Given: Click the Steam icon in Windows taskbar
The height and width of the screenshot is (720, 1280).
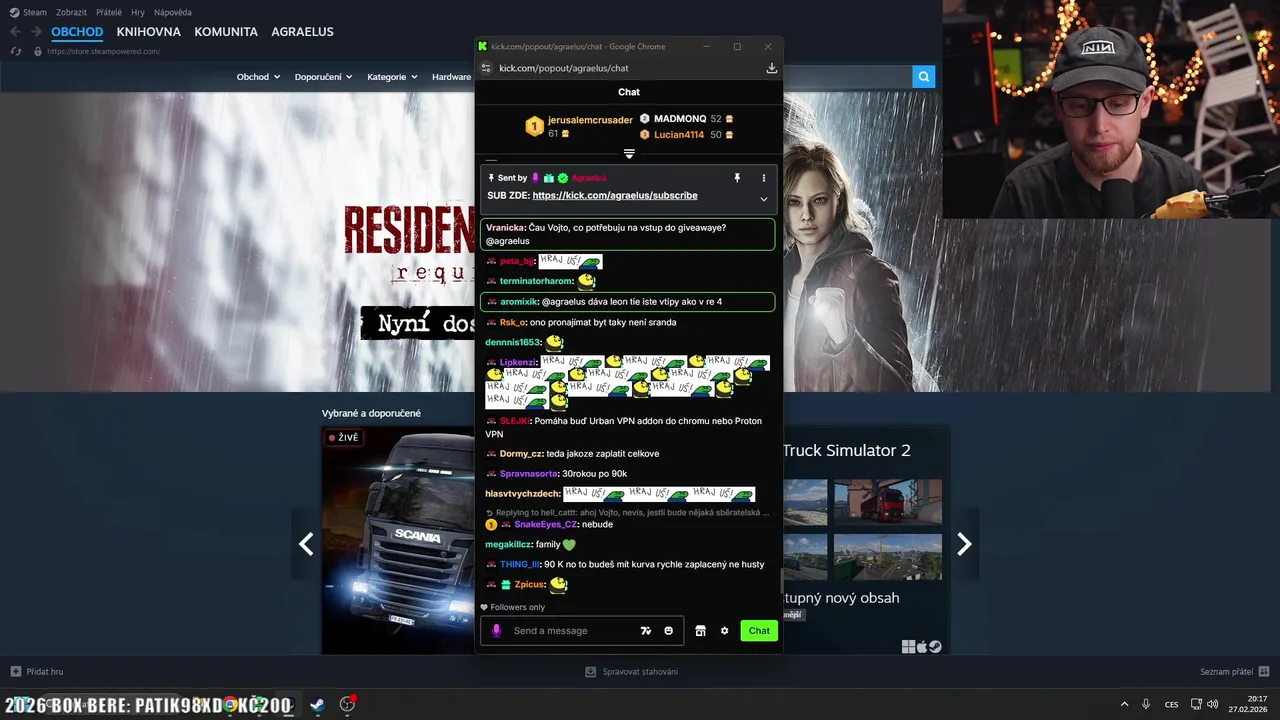Looking at the screenshot, I should pyautogui.click(x=316, y=704).
